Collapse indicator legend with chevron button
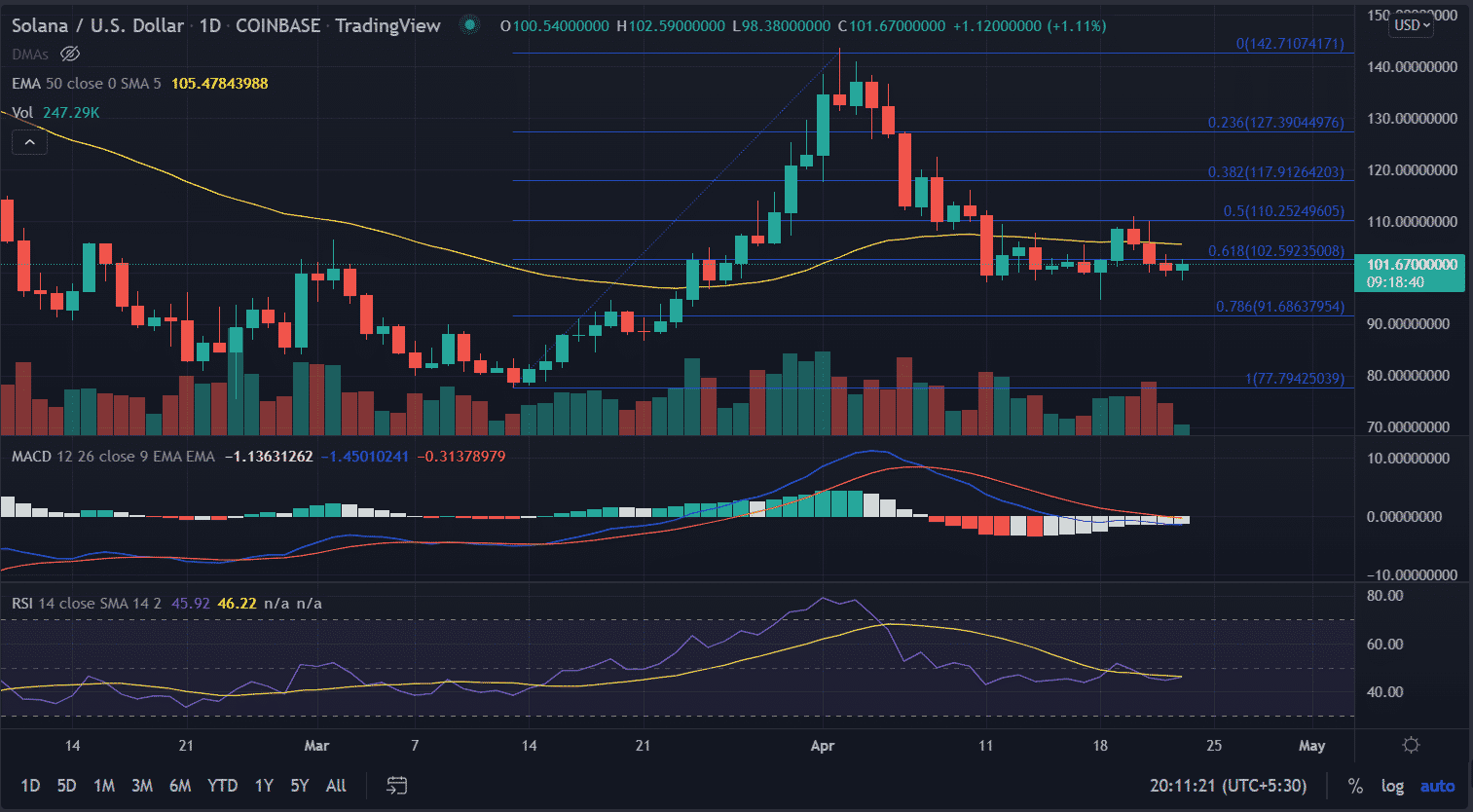 coord(30,142)
